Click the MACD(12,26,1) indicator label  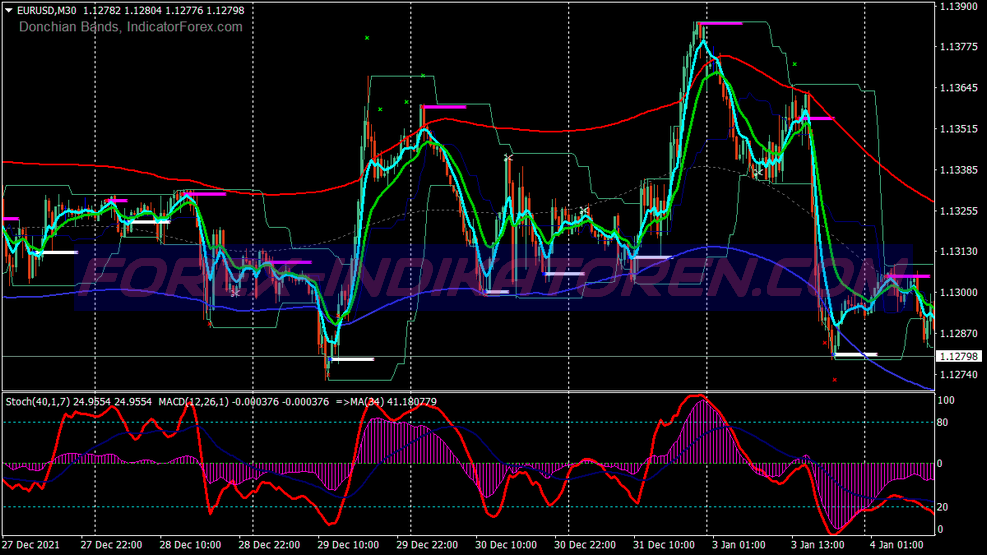[194, 401]
